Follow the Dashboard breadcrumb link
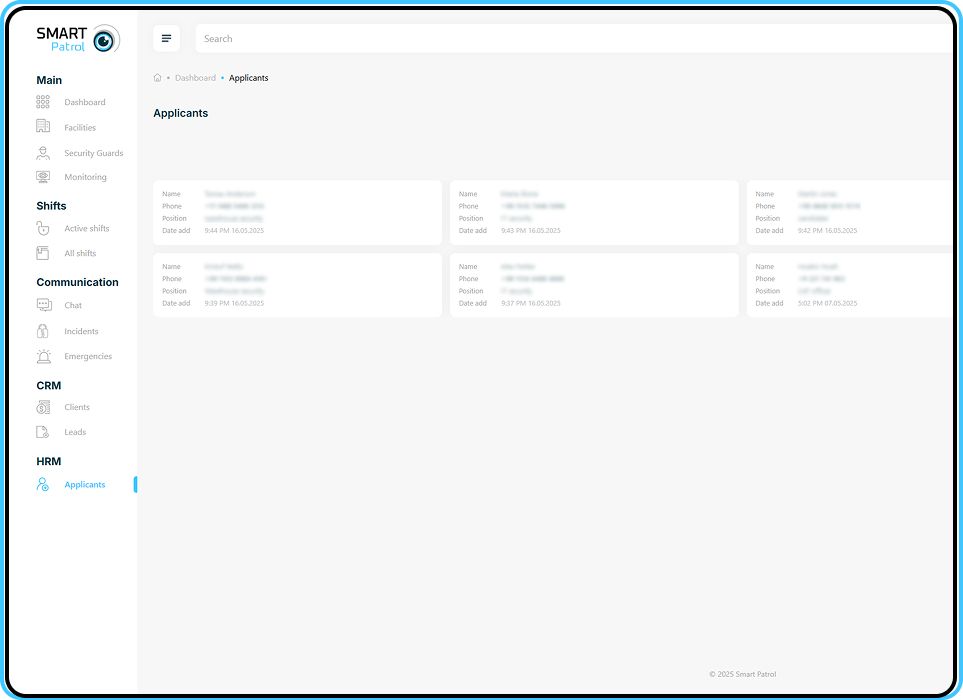 pyautogui.click(x=195, y=78)
